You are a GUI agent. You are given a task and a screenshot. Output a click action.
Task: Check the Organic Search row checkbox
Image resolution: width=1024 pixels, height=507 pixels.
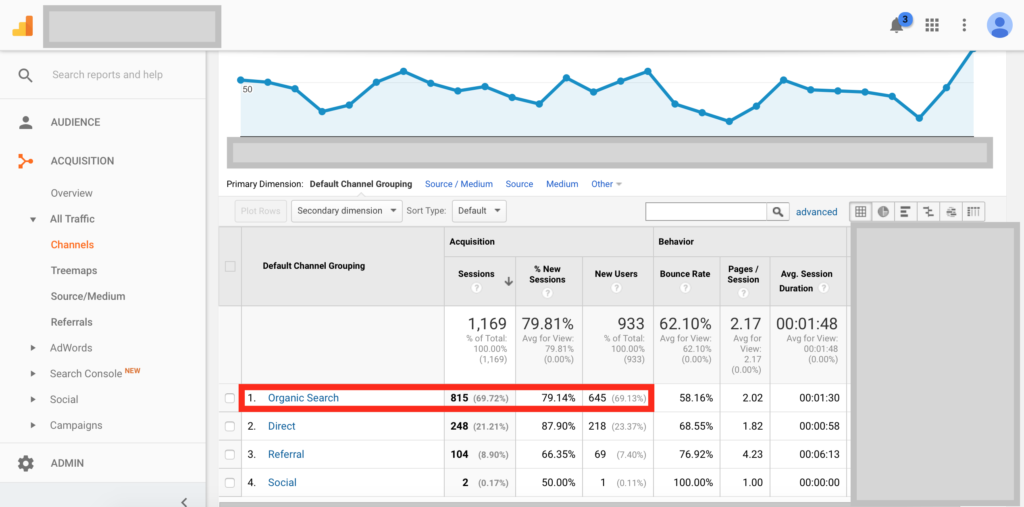click(x=230, y=398)
